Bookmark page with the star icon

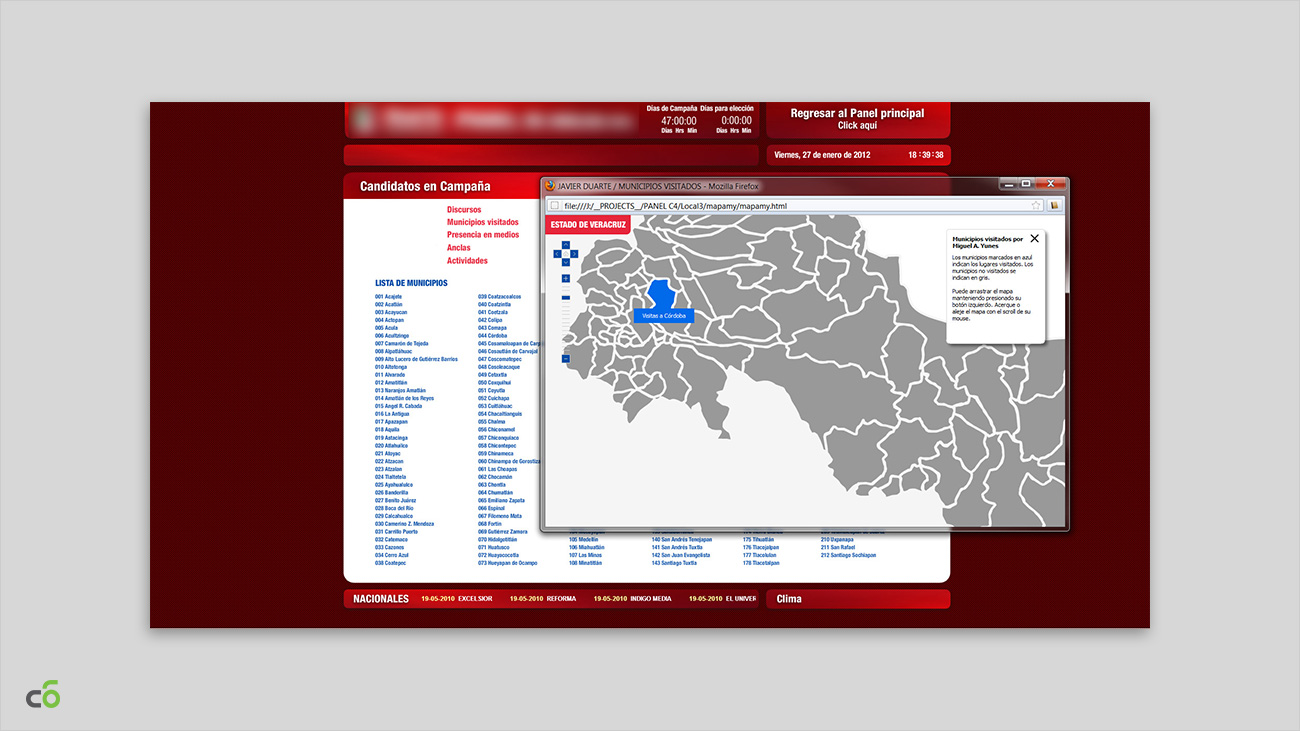click(1037, 206)
